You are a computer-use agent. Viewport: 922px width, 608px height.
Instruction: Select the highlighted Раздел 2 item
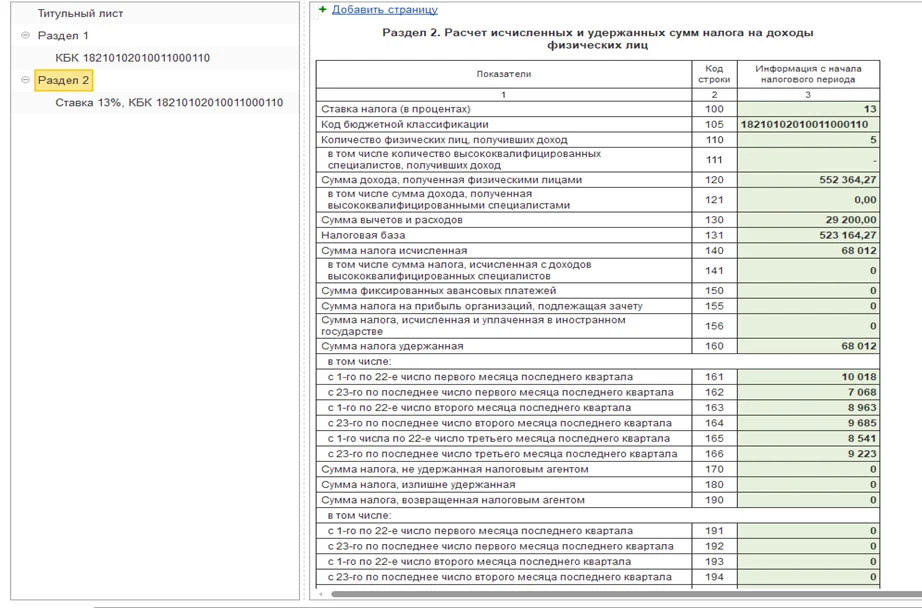point(64,80)
